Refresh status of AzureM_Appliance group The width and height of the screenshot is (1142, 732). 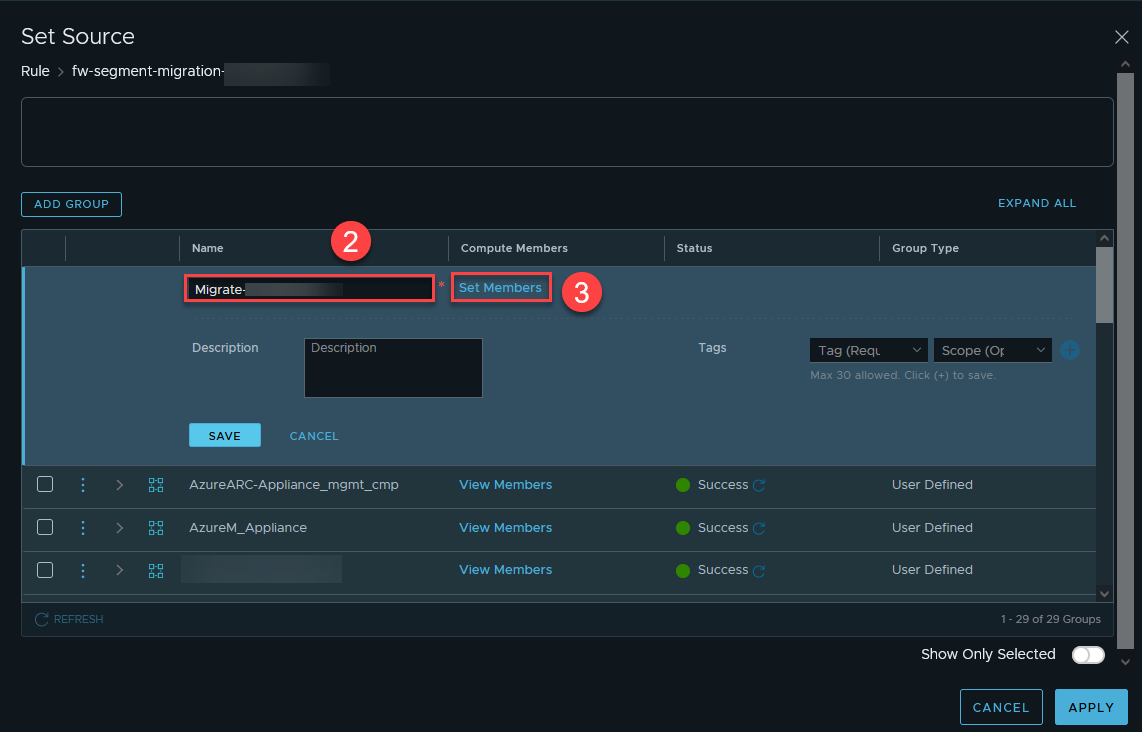[759, 529]
